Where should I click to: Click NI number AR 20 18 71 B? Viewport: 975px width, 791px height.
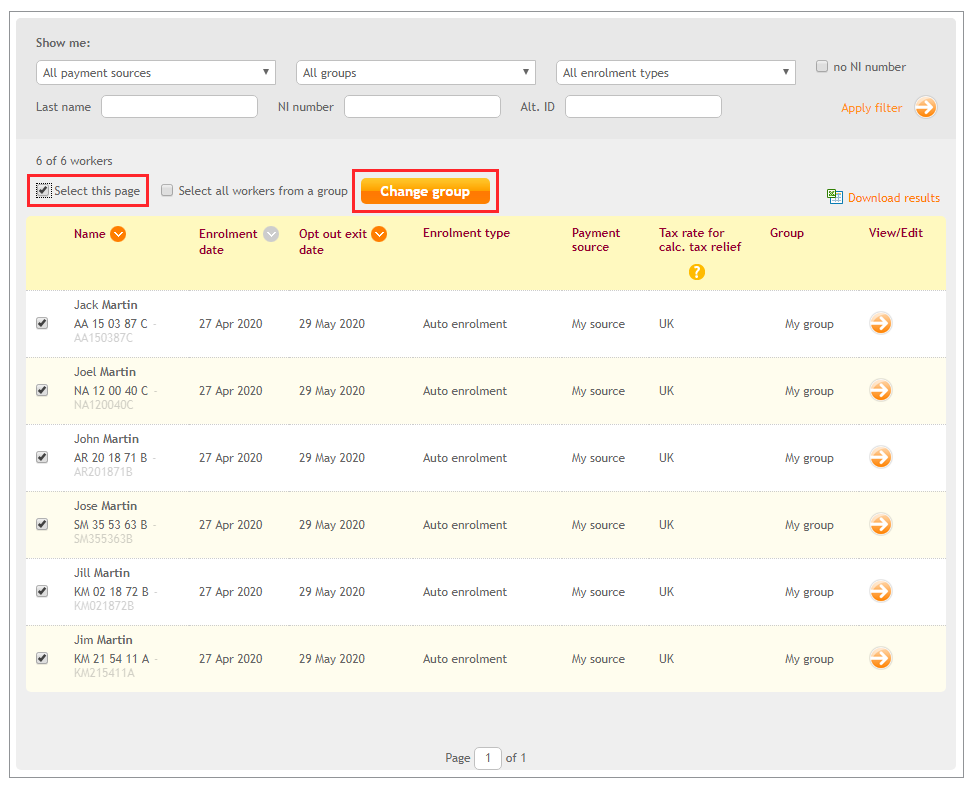pyautogui.click(x=111, y=458)
